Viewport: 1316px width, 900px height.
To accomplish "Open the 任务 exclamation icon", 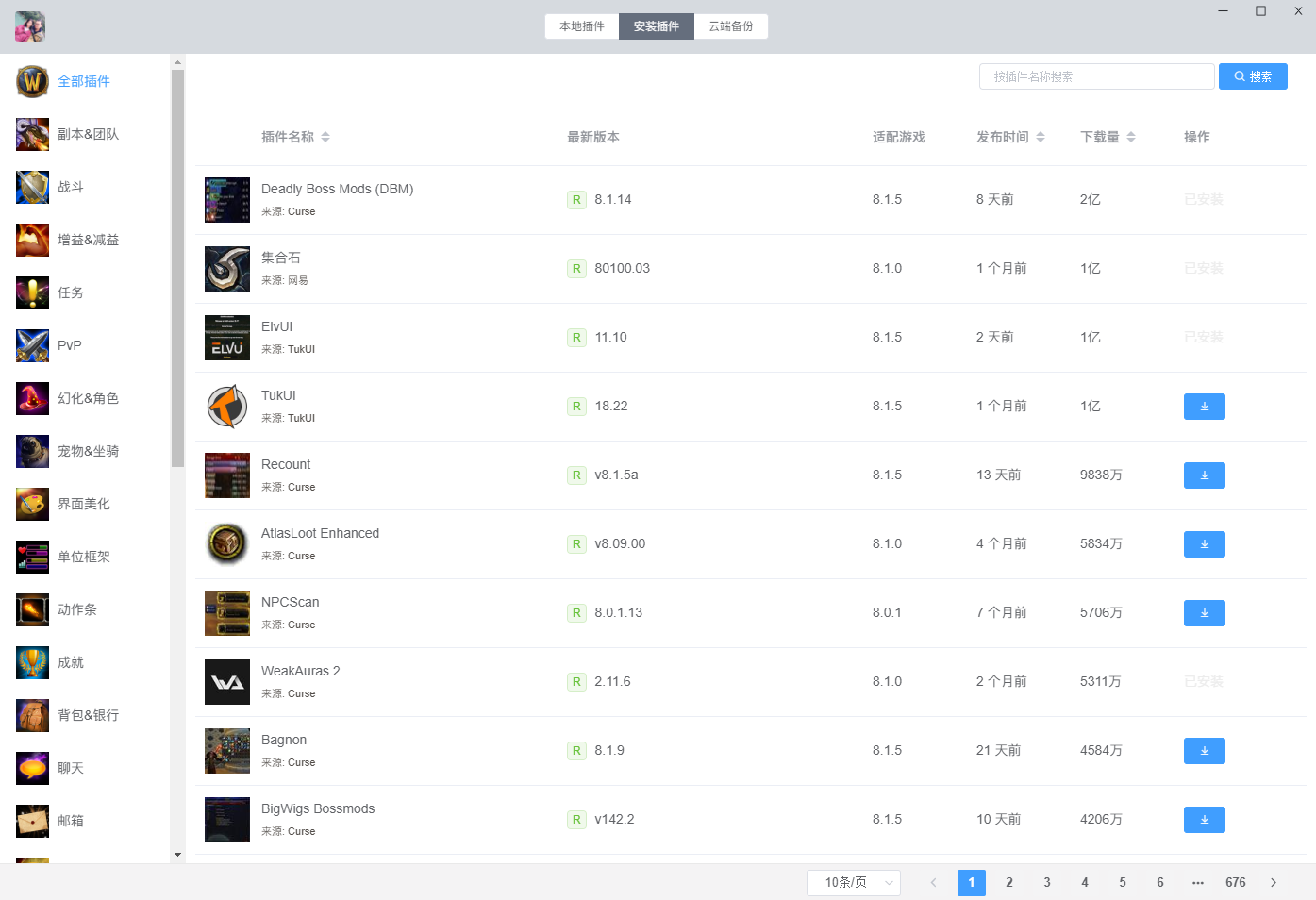I will tap(32, 293).
